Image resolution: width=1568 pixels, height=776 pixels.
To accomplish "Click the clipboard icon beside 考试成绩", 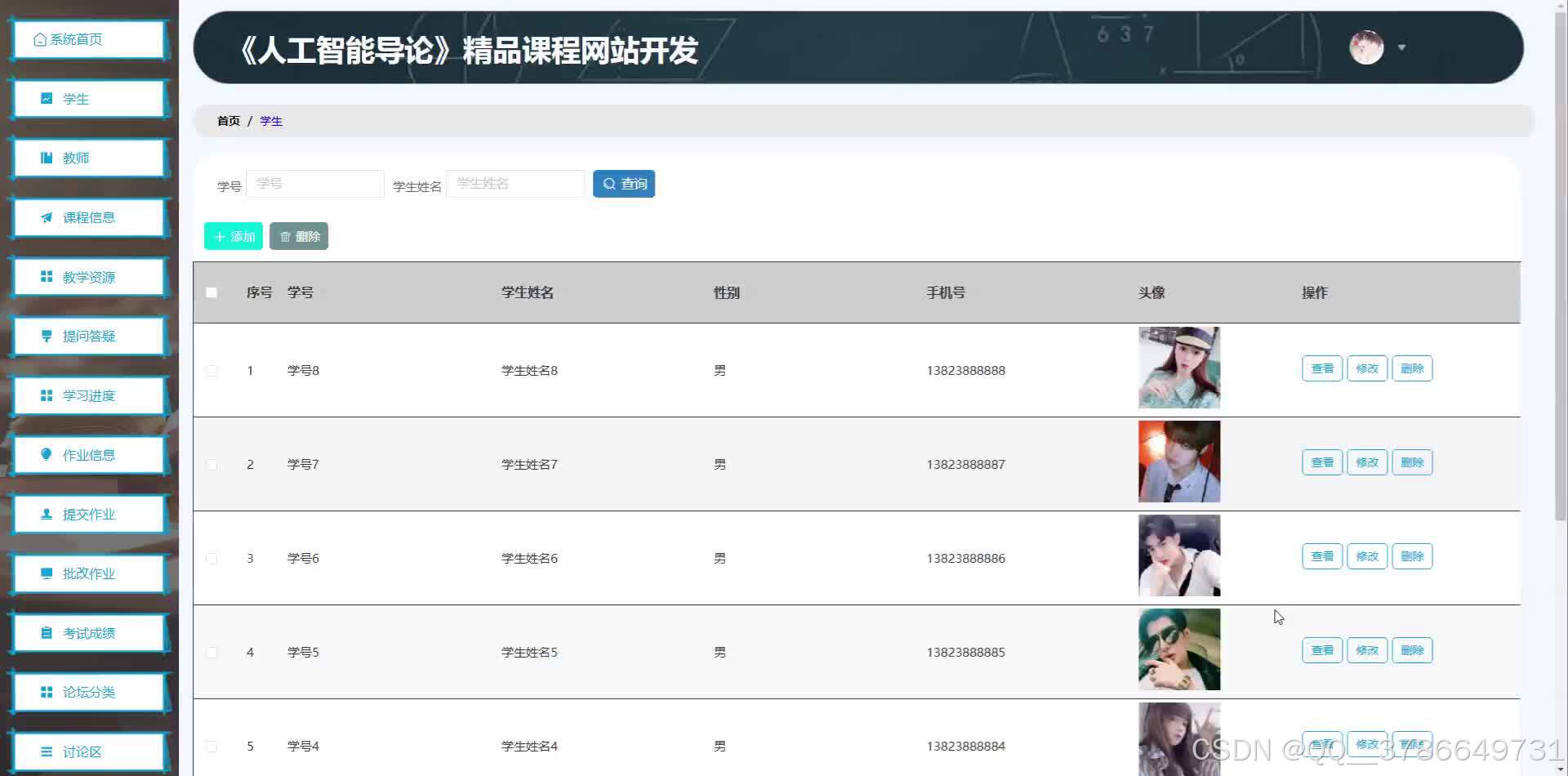I will point(47,633).
